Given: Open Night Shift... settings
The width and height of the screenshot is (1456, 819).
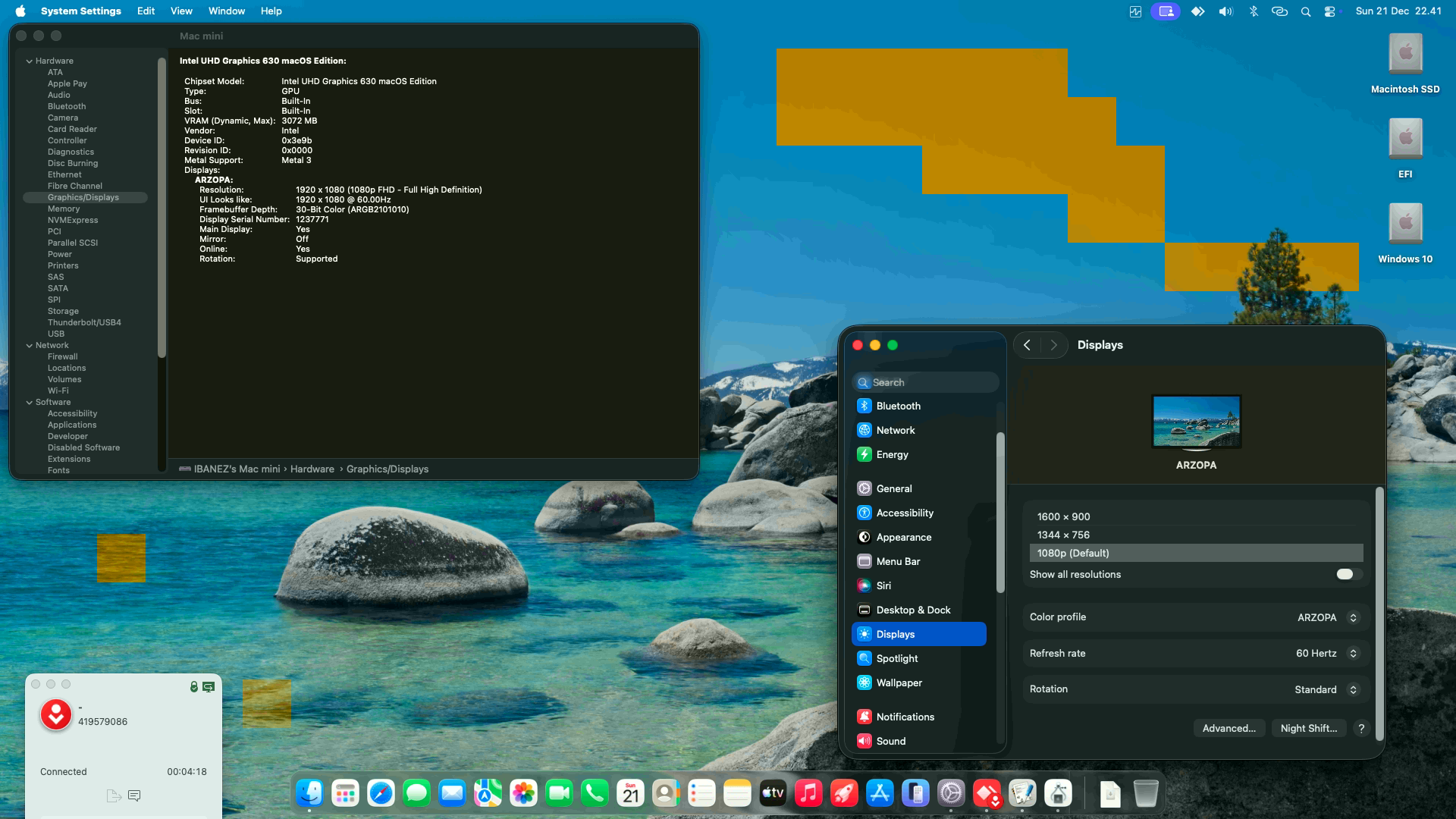Looking at the screenshot, I should click(x=1308, y=728).
